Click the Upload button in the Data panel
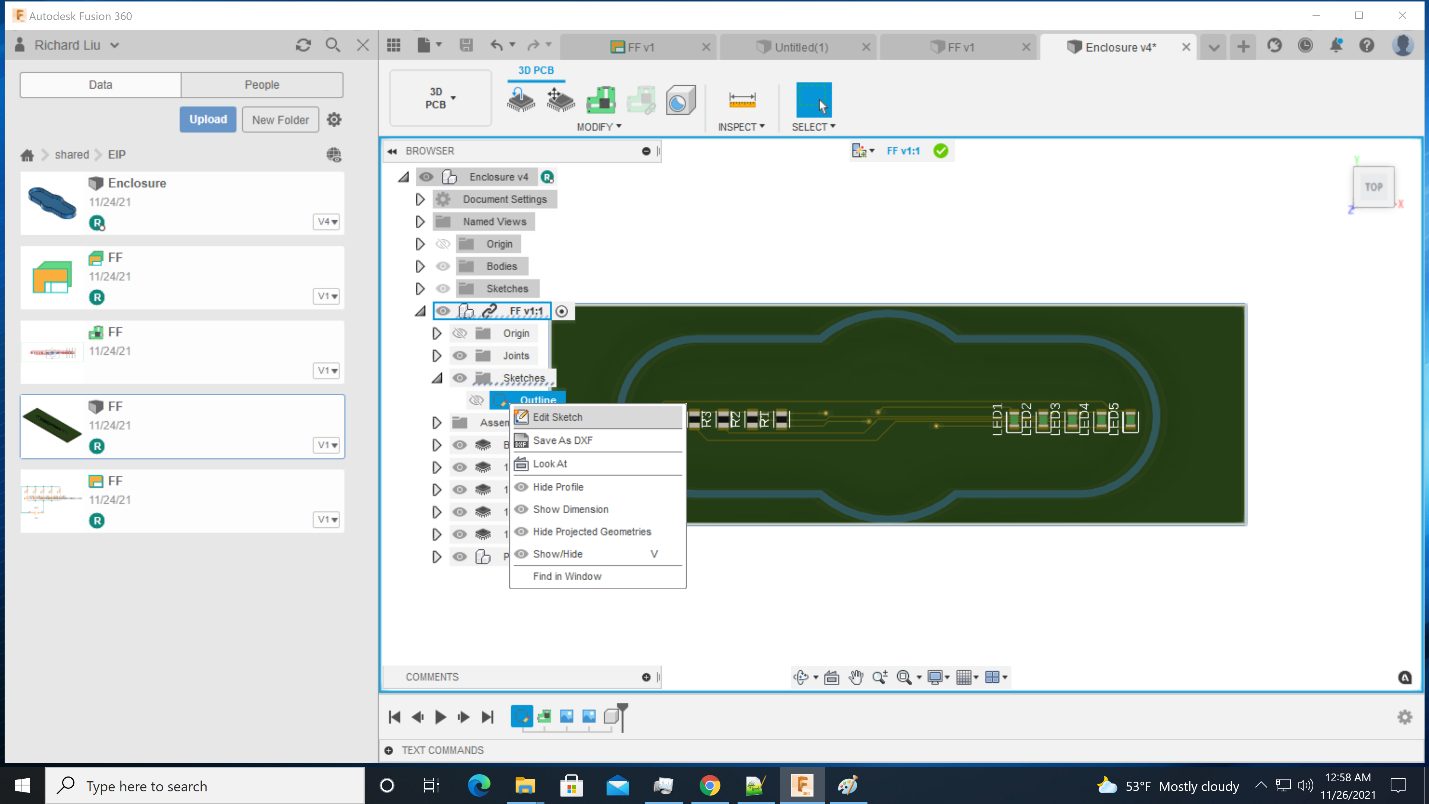 [x=207, y=119]
